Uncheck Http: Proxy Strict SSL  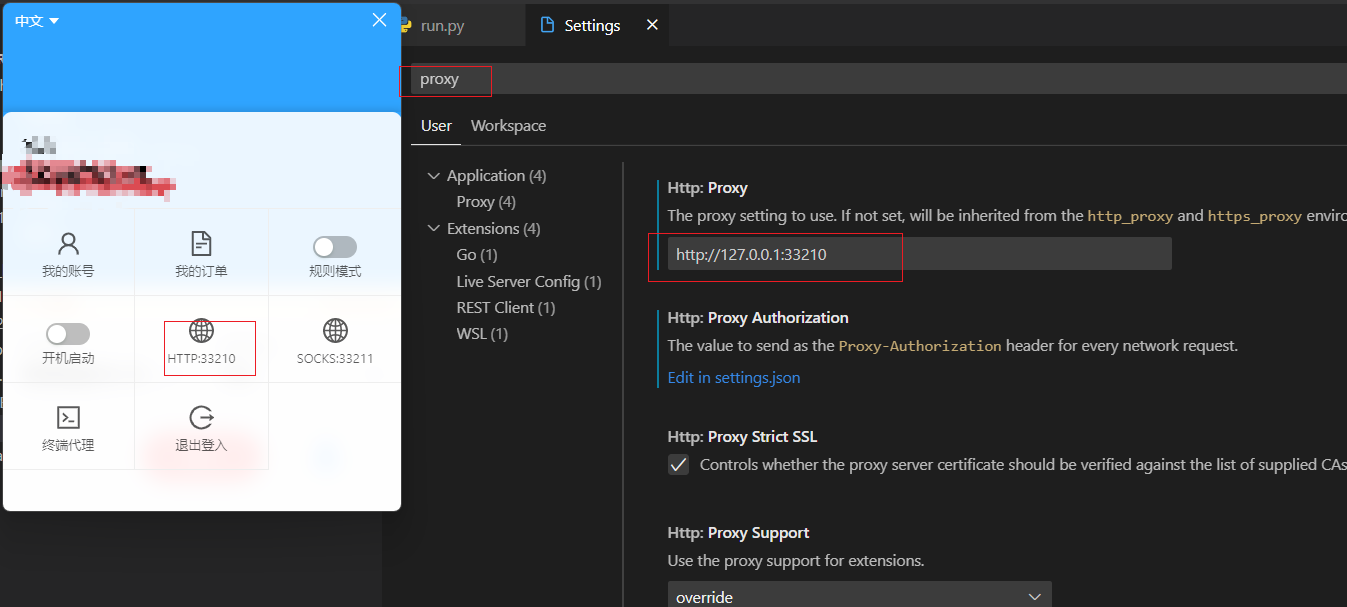click(678, 464)
